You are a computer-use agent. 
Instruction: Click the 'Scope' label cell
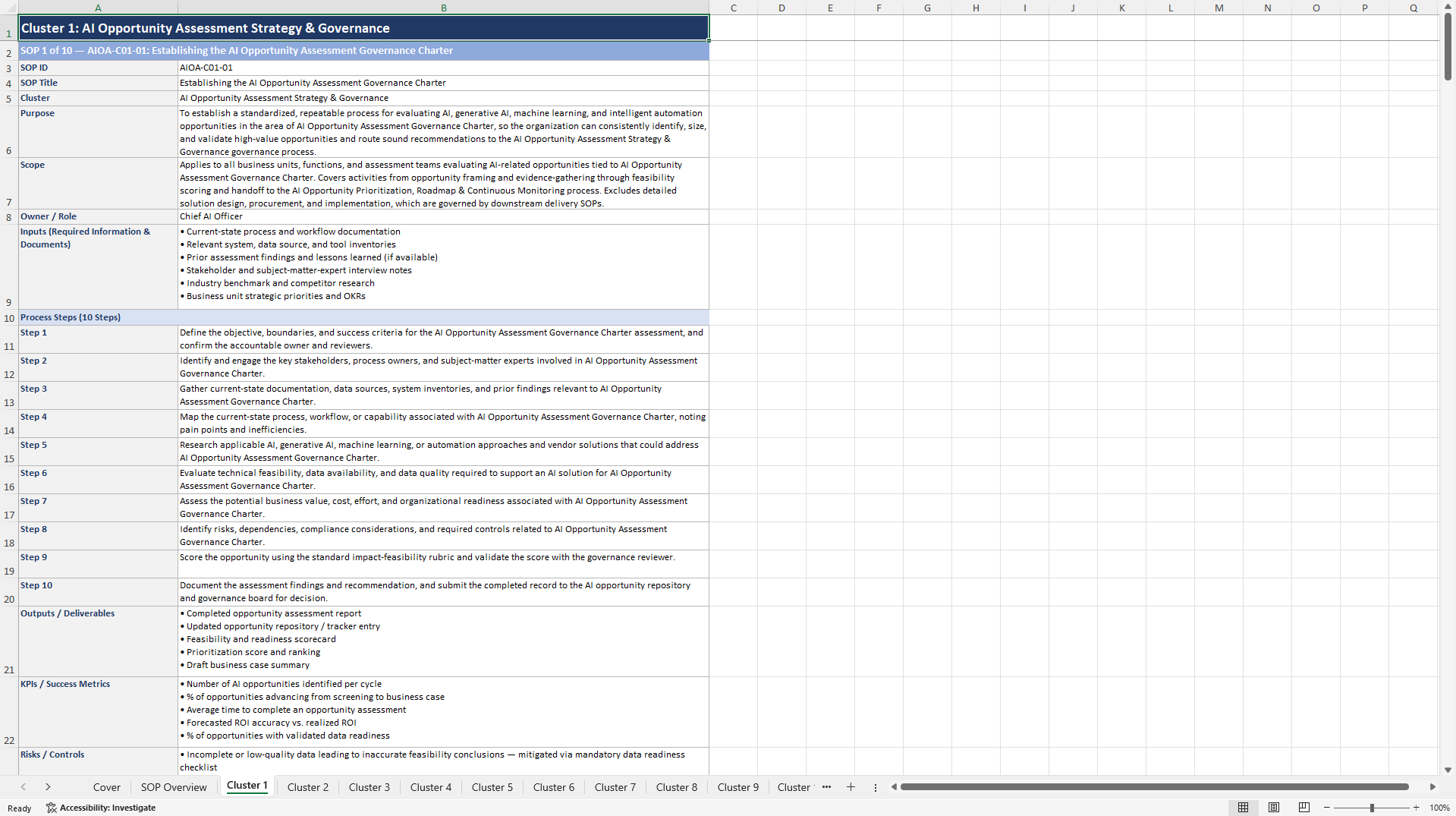[98, 184]
